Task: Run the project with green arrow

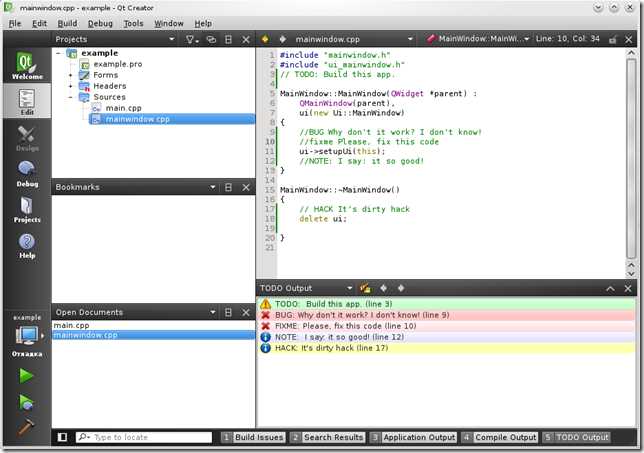Action: click(26, 376)
